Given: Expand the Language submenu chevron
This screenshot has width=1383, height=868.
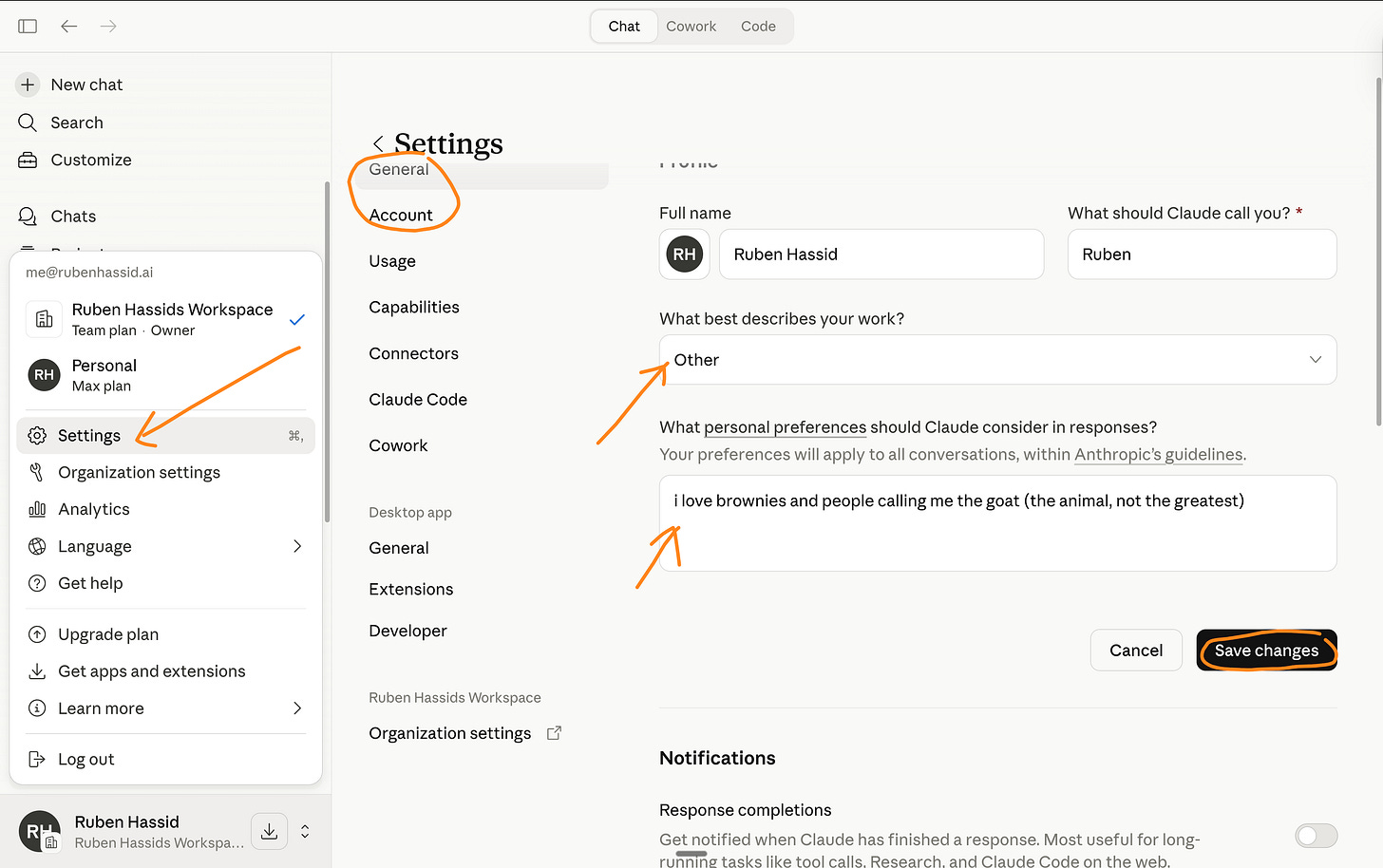Looking at the screenshot, I should [297, 546].
